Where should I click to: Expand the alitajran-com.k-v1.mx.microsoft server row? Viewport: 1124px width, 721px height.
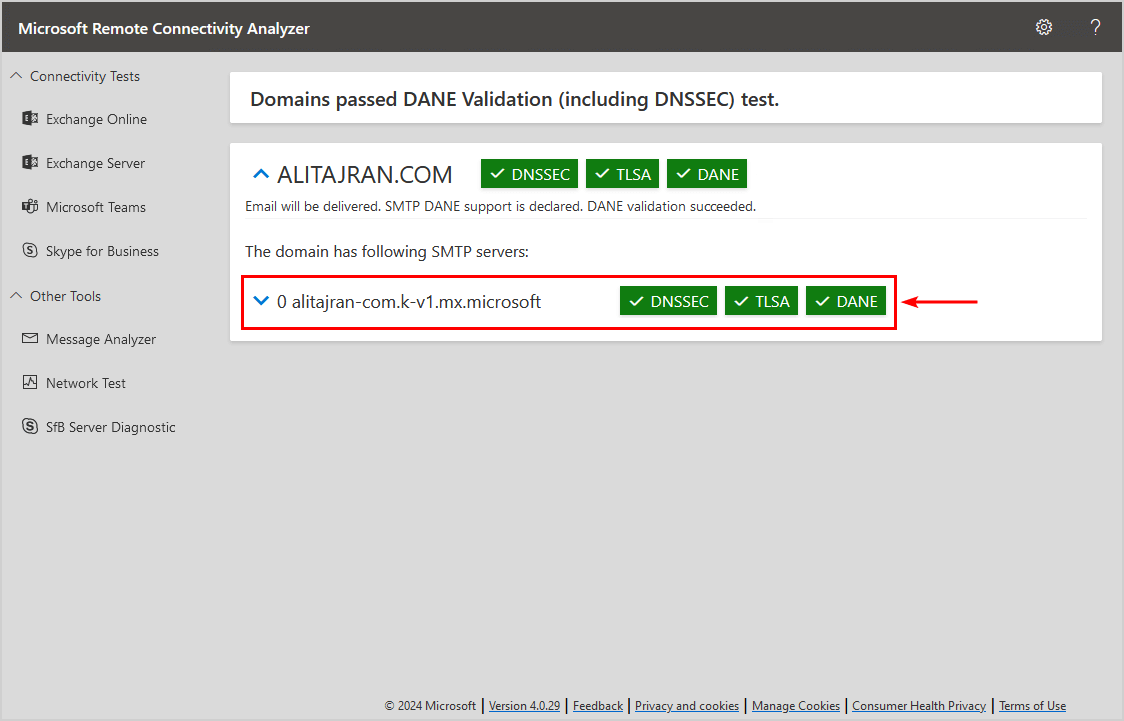pyautogui.click(x=261, y=301)
